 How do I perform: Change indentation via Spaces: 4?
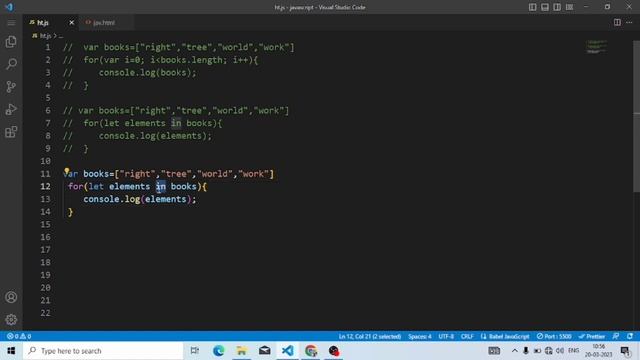click(419, 336)
